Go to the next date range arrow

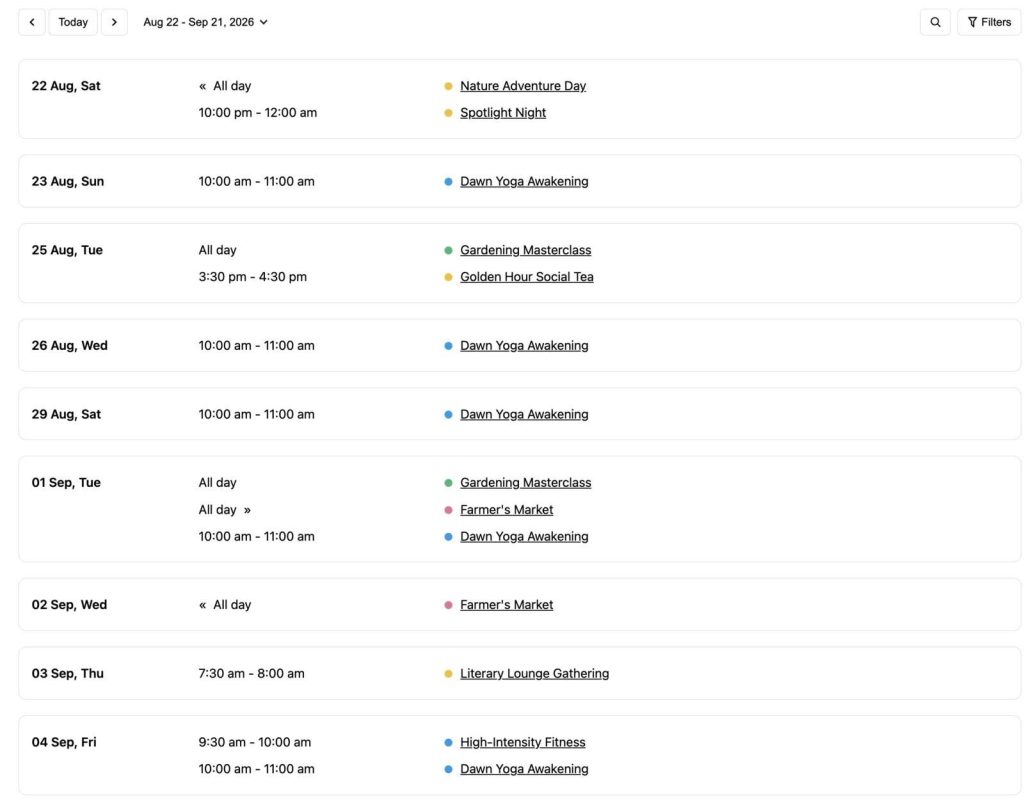click(114, 22)
